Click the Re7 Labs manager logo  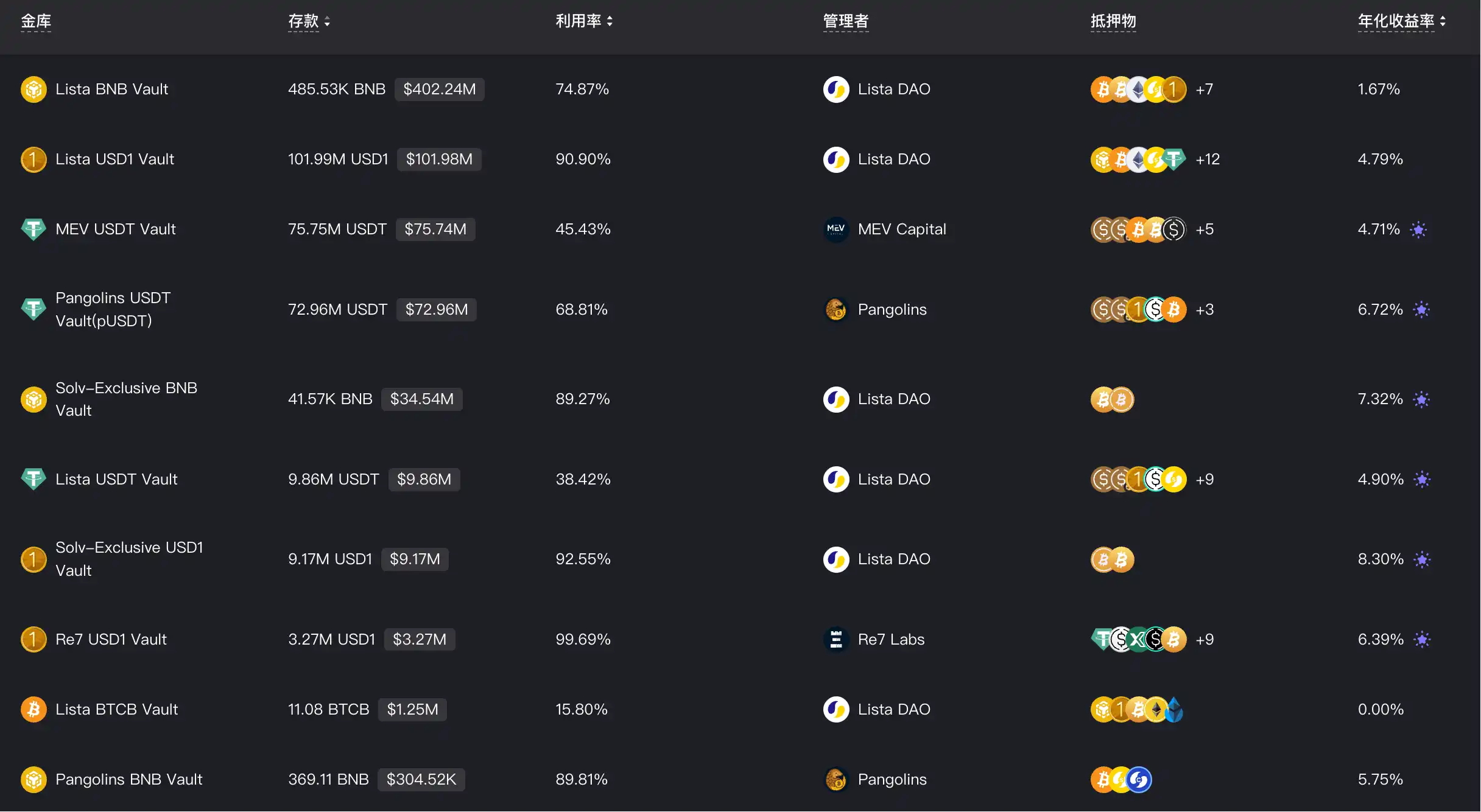click(x=836, y=640)
